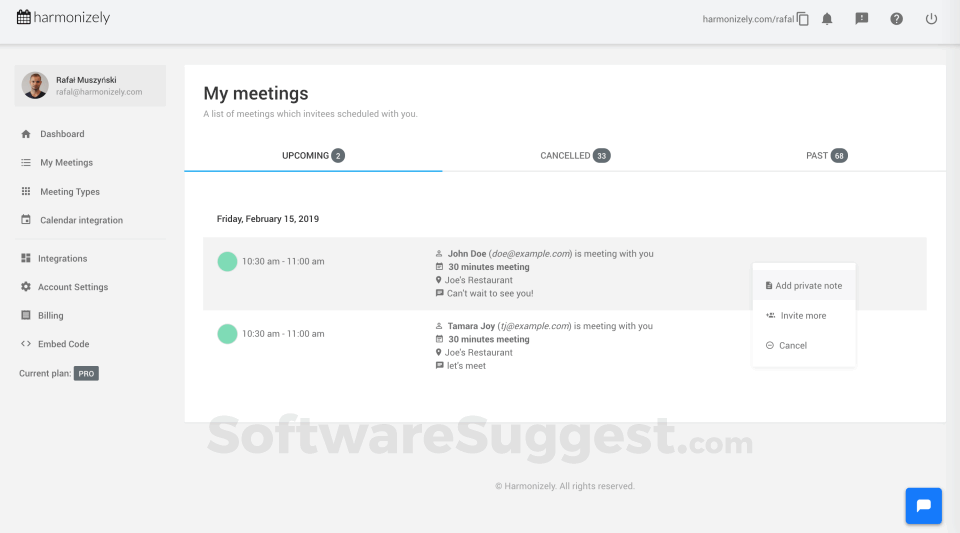Open the feedback message icon in header
Screen dimensions: 960x533
point(862,19)
